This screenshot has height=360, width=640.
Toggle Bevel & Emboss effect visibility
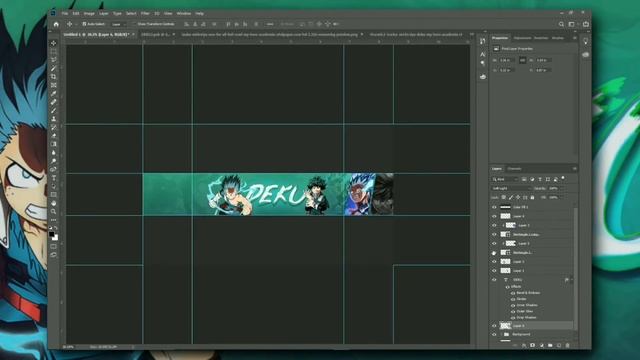(513, 293)
